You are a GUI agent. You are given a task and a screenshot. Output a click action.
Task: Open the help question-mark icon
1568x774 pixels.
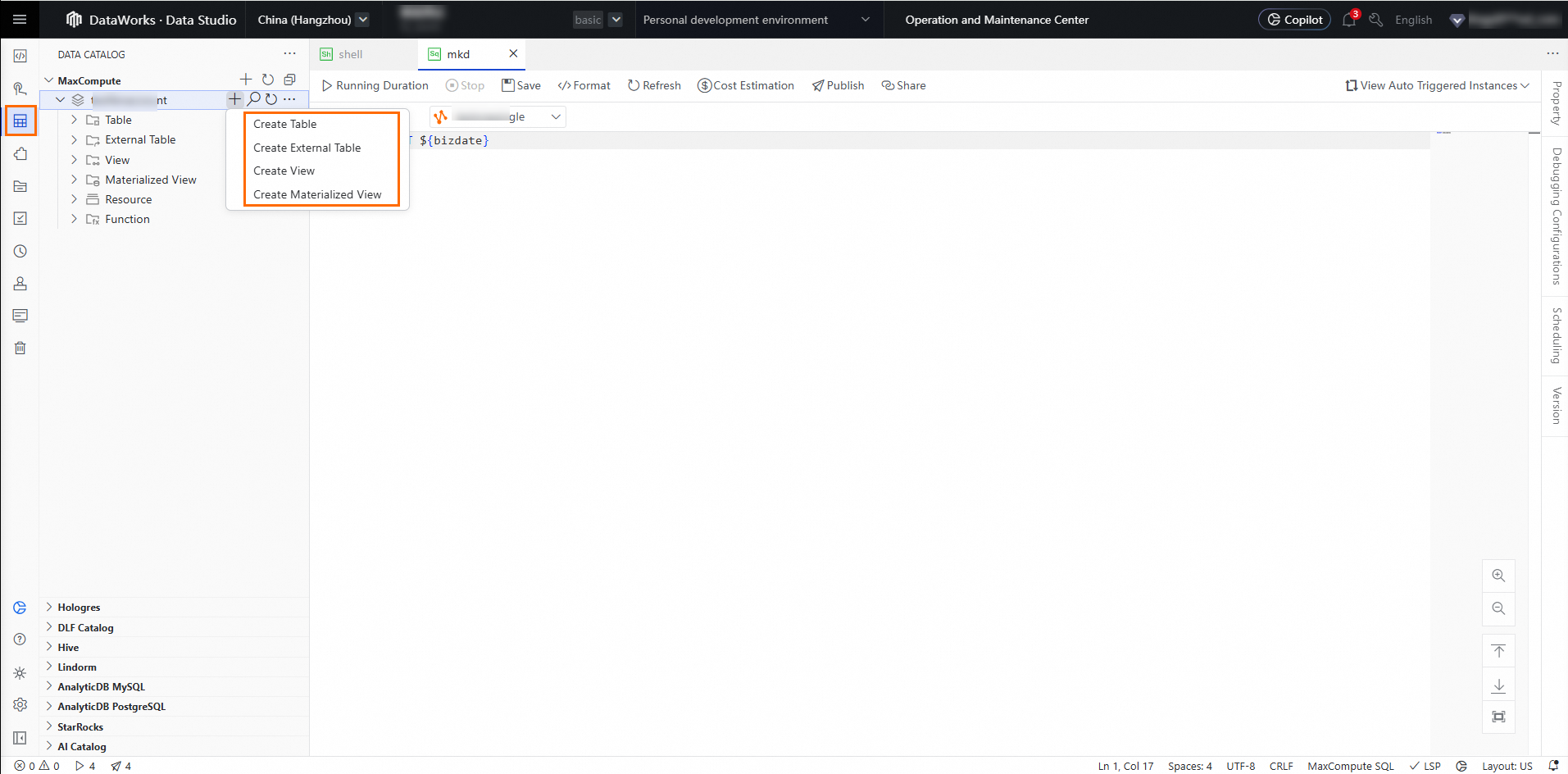point(20,640)
